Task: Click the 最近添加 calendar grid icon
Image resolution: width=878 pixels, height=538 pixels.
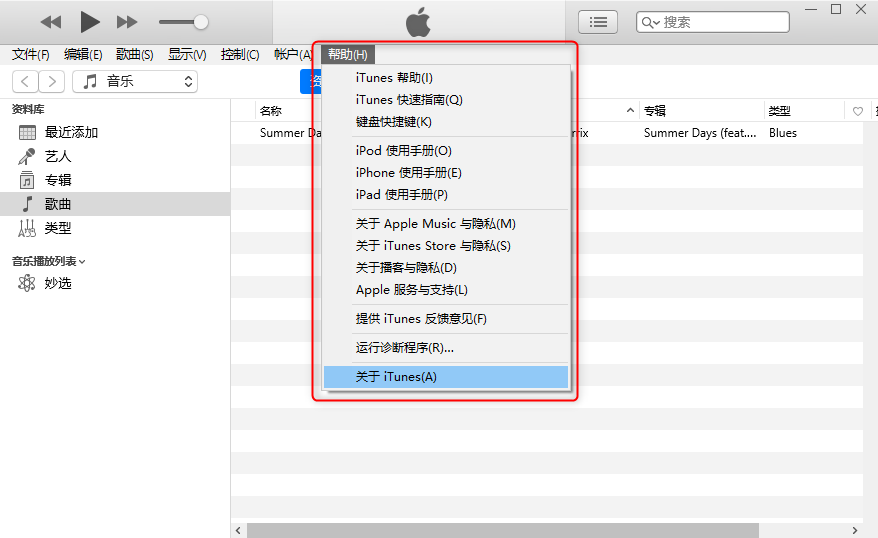Action: click(x=27, y=133)
